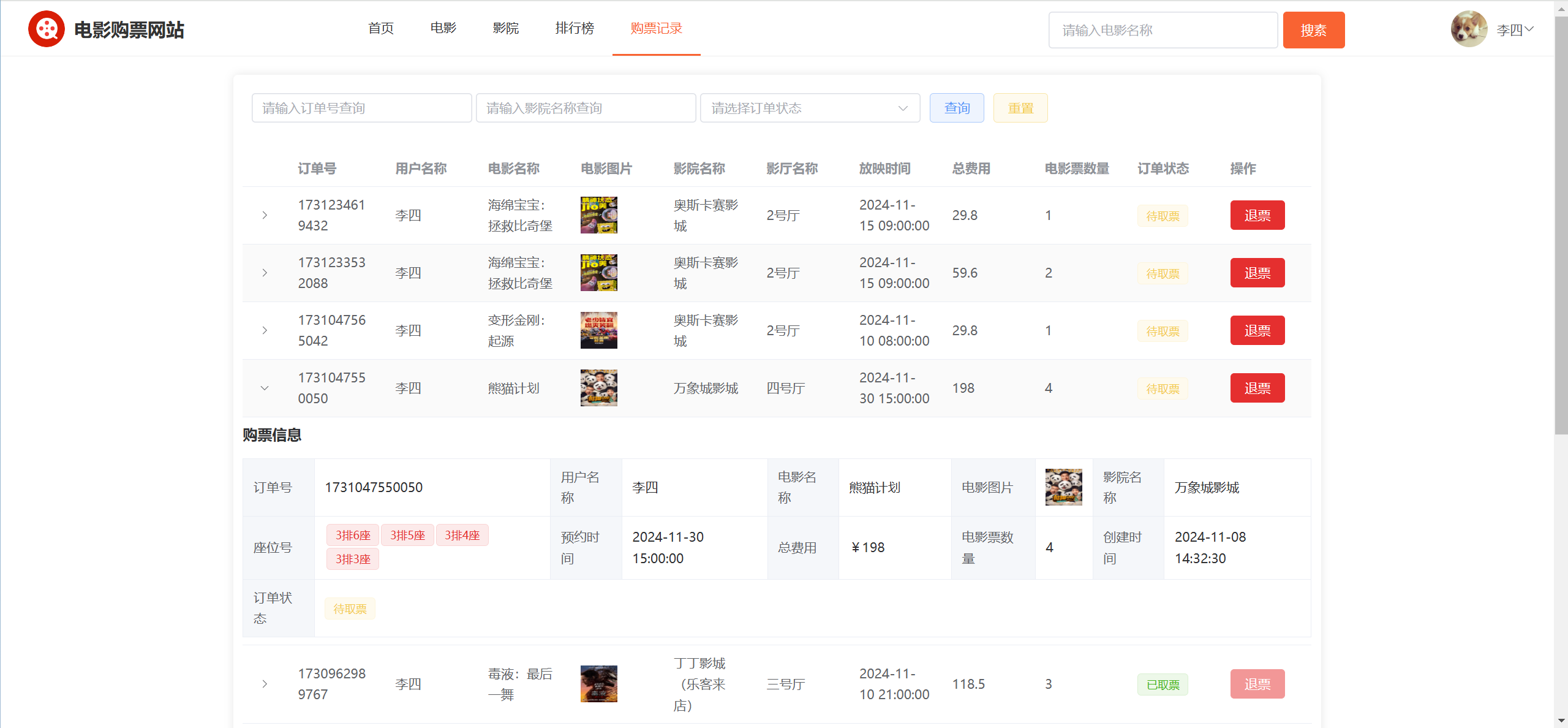
Task: Open the 李四 user menu arrow
Action: click(x=1529, y=29)
